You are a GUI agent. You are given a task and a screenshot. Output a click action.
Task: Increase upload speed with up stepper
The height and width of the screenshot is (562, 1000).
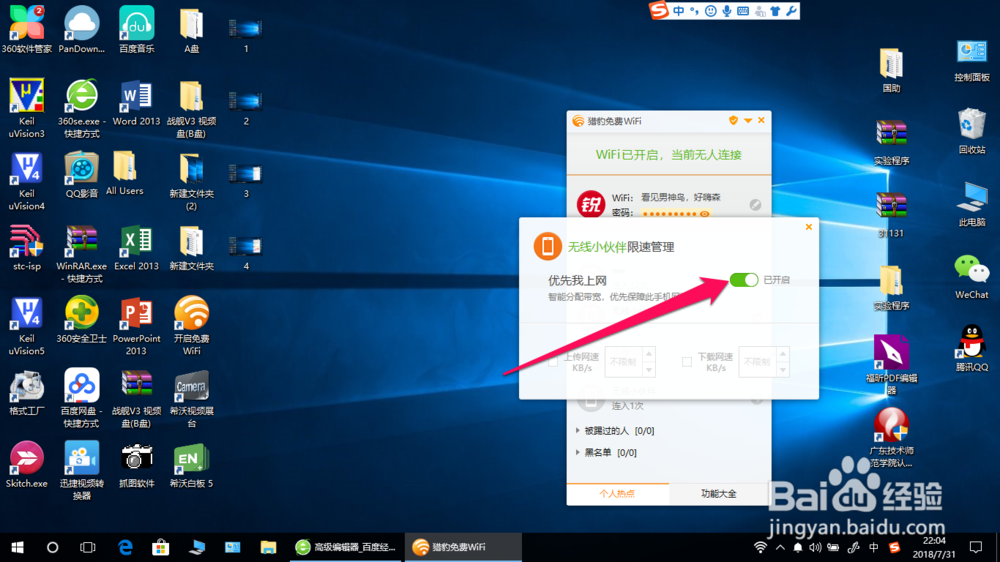click(x=649, y=354)
